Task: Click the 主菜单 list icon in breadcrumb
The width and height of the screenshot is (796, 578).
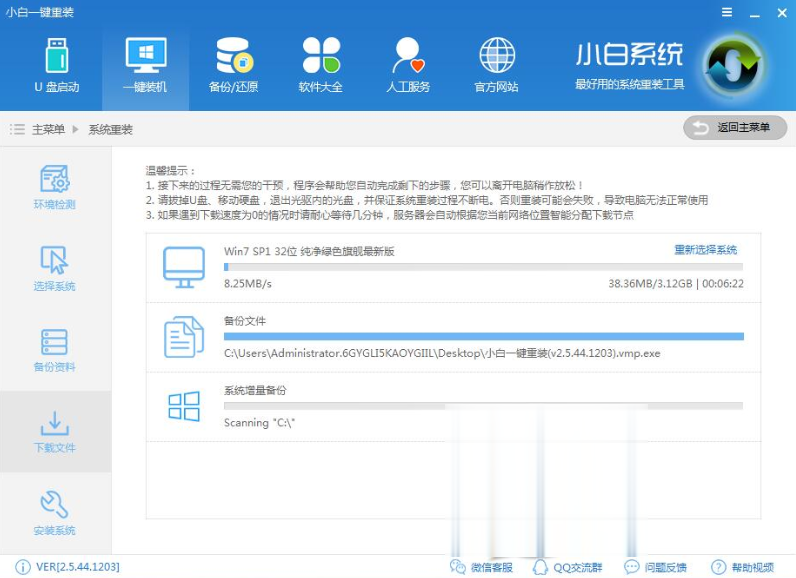Action: tap(17, 129)
